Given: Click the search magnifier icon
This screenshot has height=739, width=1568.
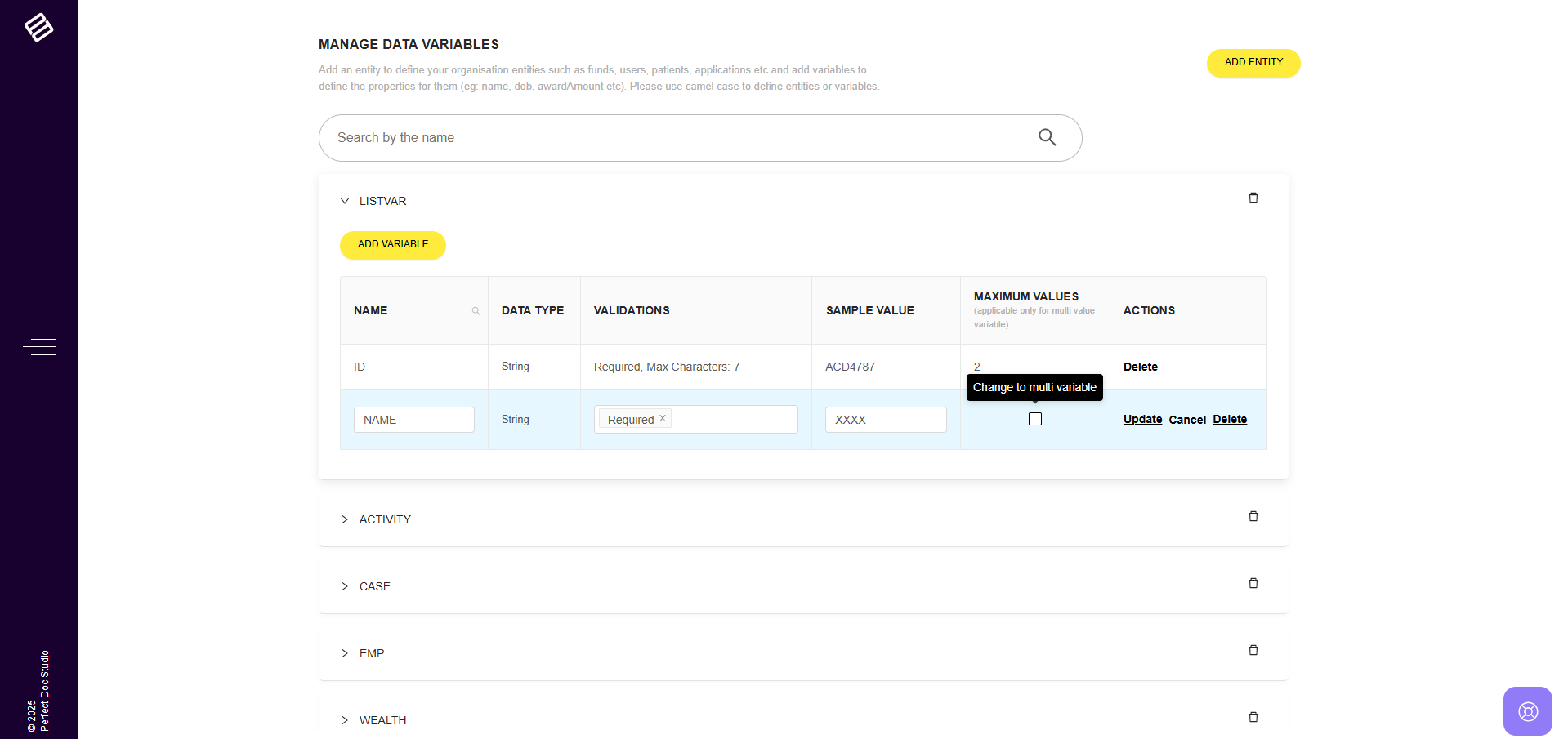Looking at the screenshot, I should click(x=1047, y=137).
